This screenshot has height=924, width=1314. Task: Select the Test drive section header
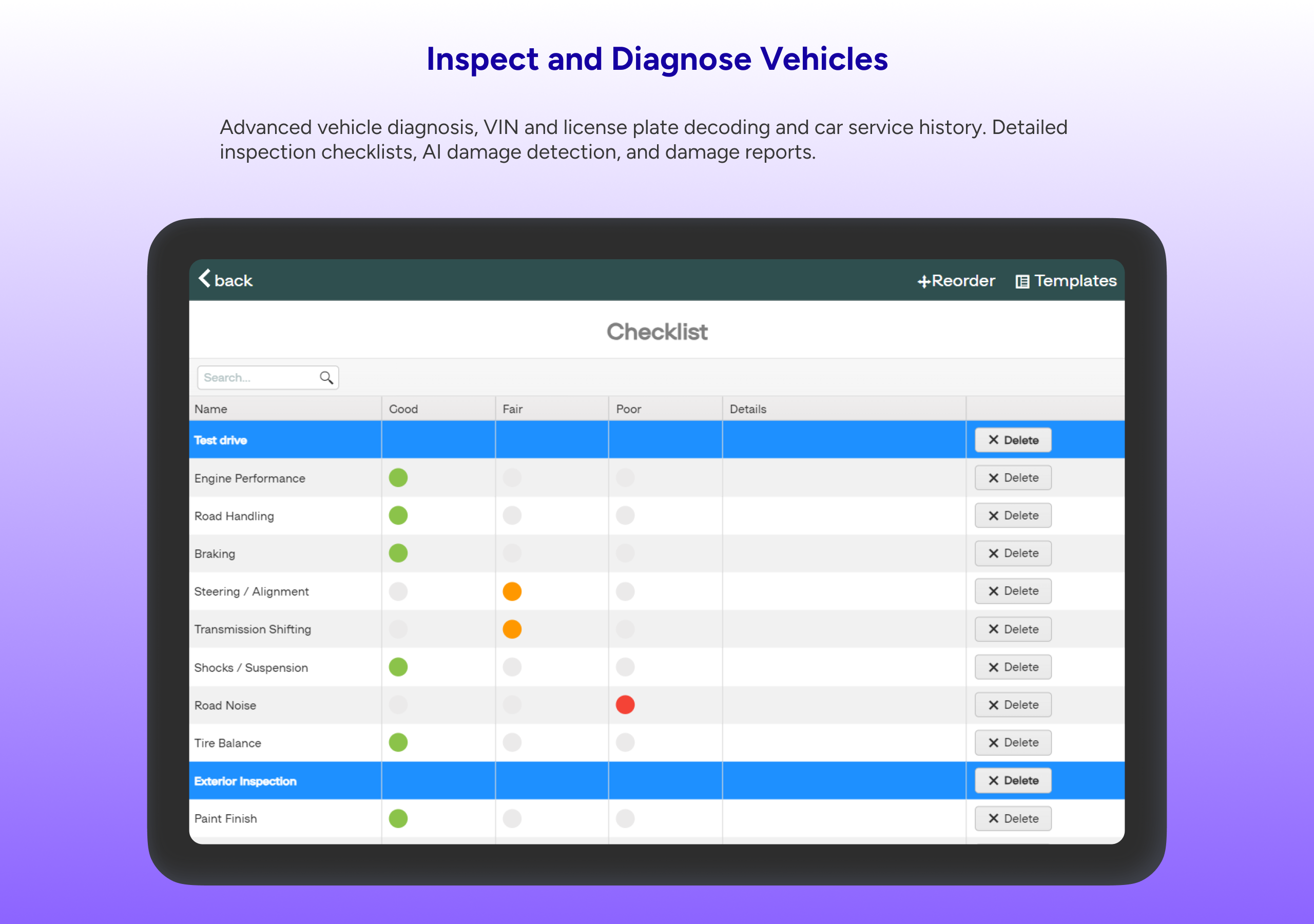point(221,440)
